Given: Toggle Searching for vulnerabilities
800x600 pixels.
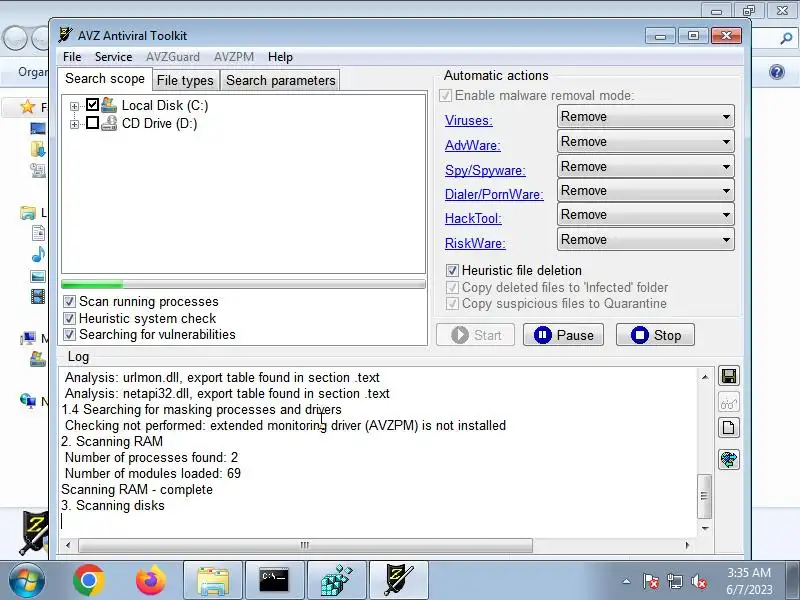Looking at the screenshot, I should click(x=69, y=335).
